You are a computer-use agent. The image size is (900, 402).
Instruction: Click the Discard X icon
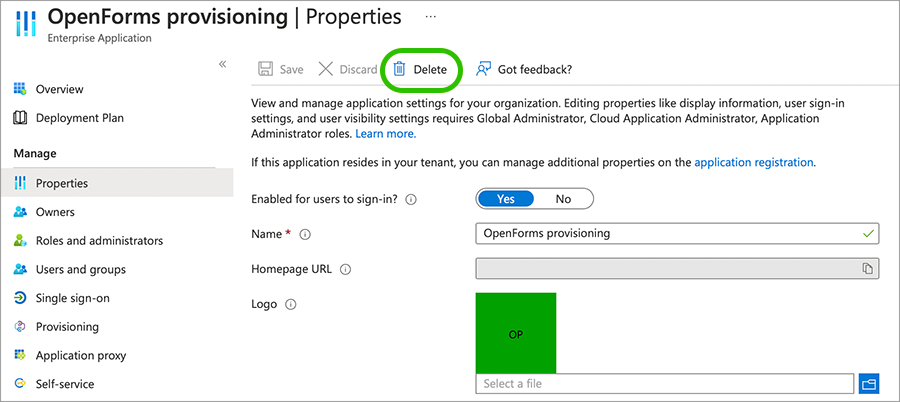[x=326, y=69]
